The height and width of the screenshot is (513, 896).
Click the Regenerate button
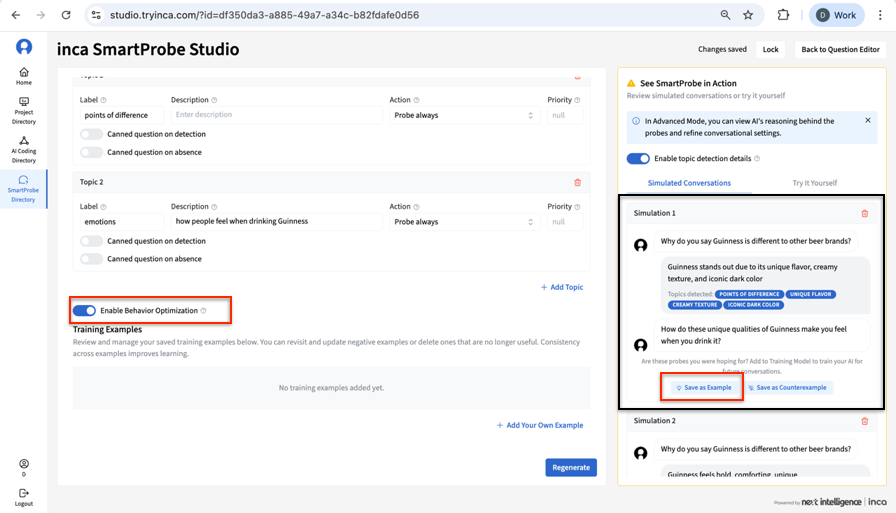pyautogui.click(x=571, y=467)
